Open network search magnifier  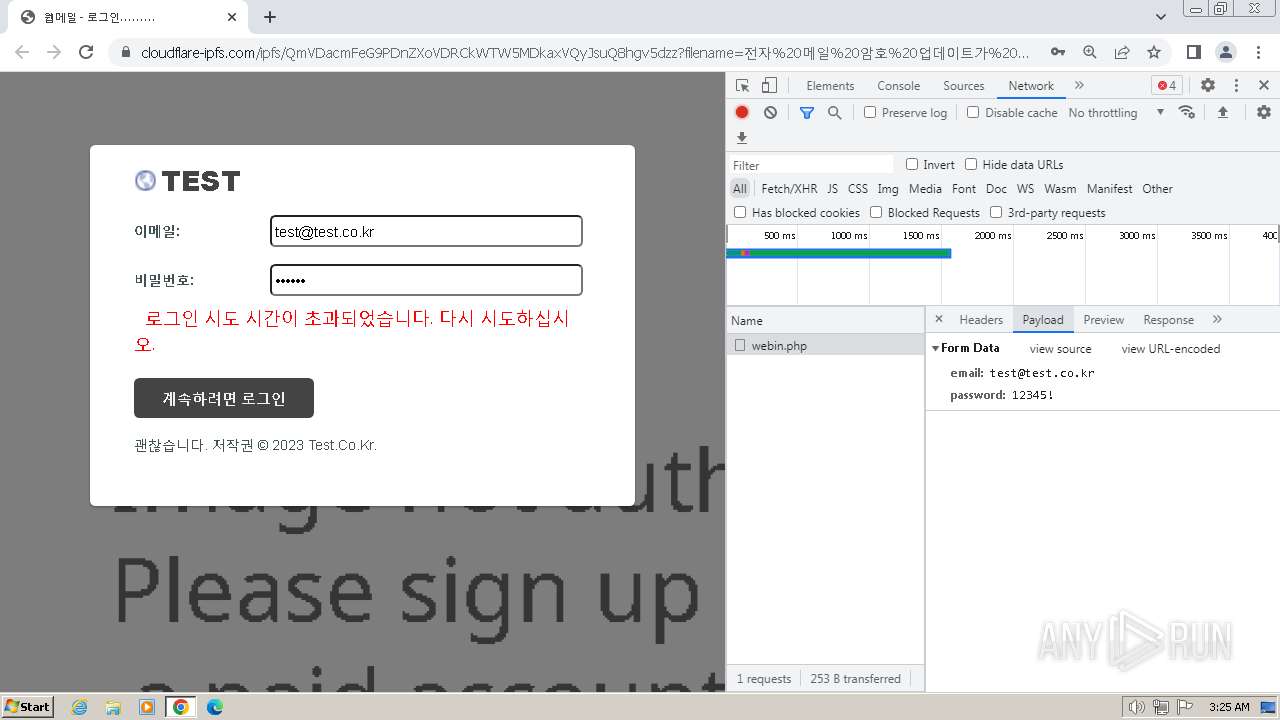[835, 113]
